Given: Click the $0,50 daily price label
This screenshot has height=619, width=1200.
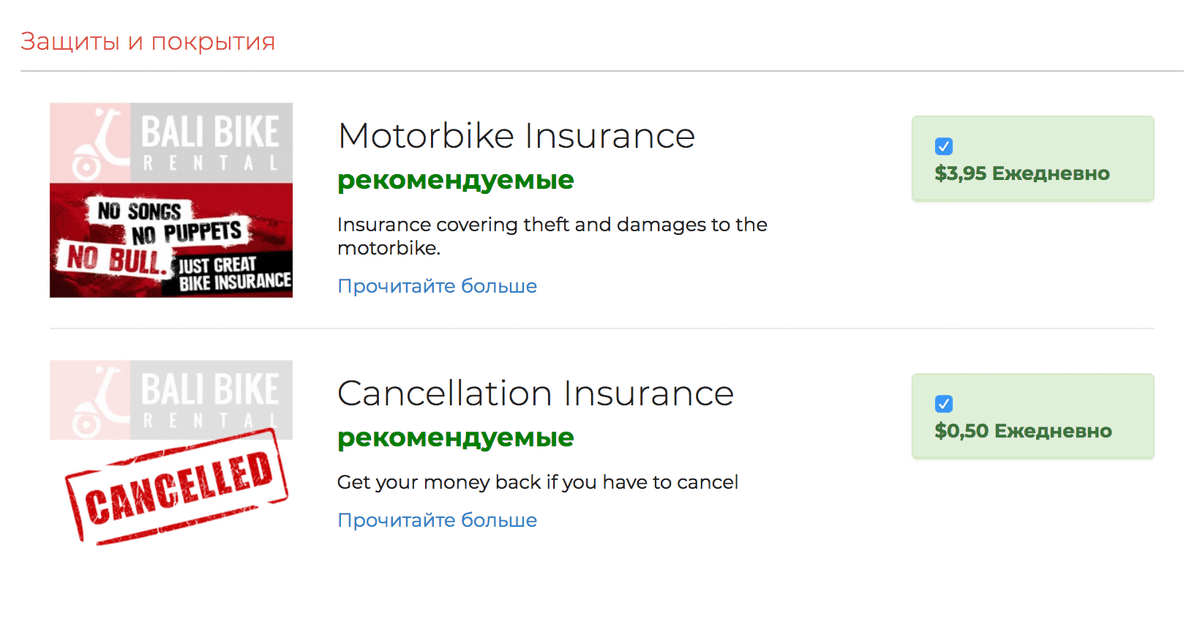Looking at the screenshot, I should click(x=1023, y=431).
